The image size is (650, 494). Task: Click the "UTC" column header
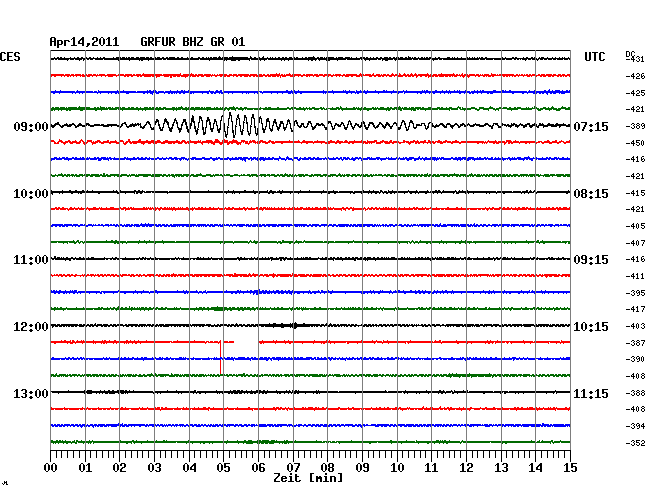pyautogui.click(x=594, y=57)
